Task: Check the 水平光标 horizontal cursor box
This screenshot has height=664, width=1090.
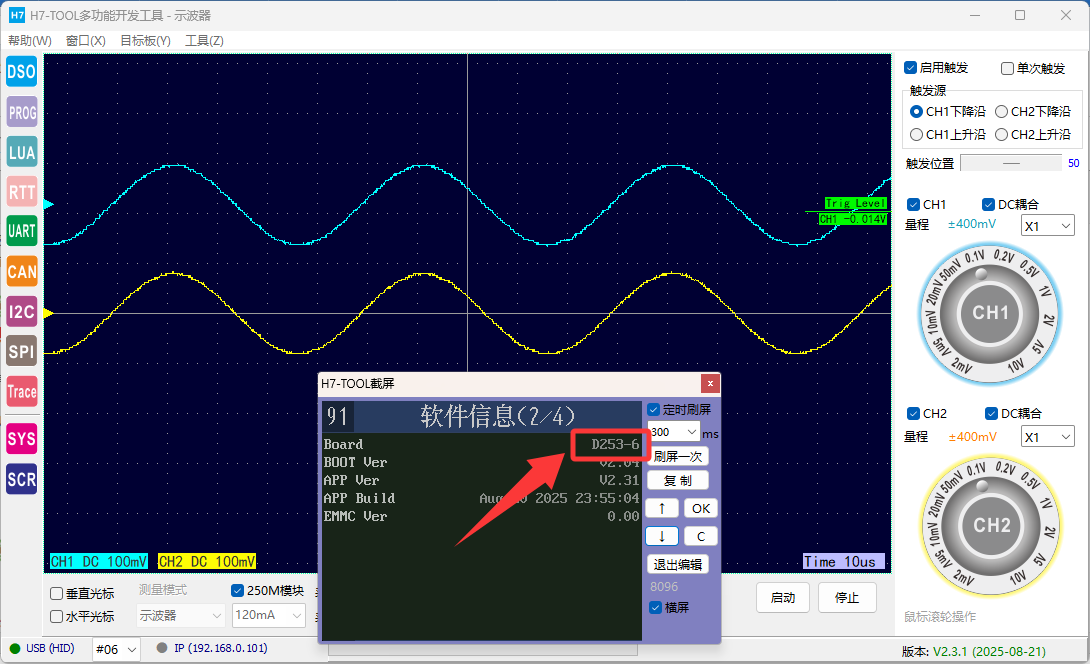Action: coord(57,617)
